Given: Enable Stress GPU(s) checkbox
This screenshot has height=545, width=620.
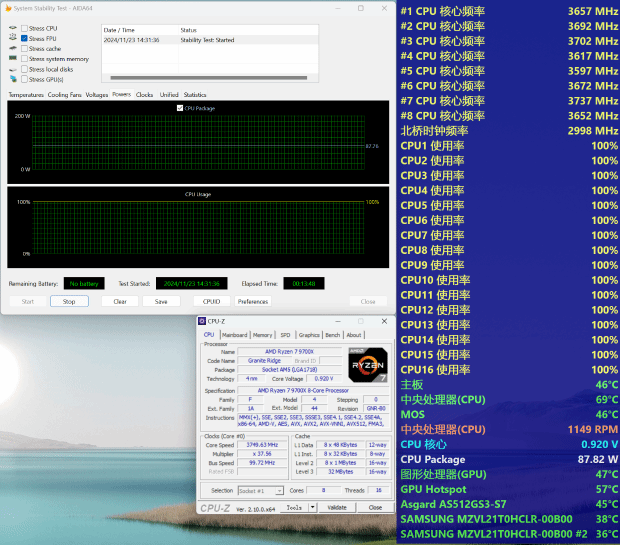Looking at the screenshot, I should (25, 79).
